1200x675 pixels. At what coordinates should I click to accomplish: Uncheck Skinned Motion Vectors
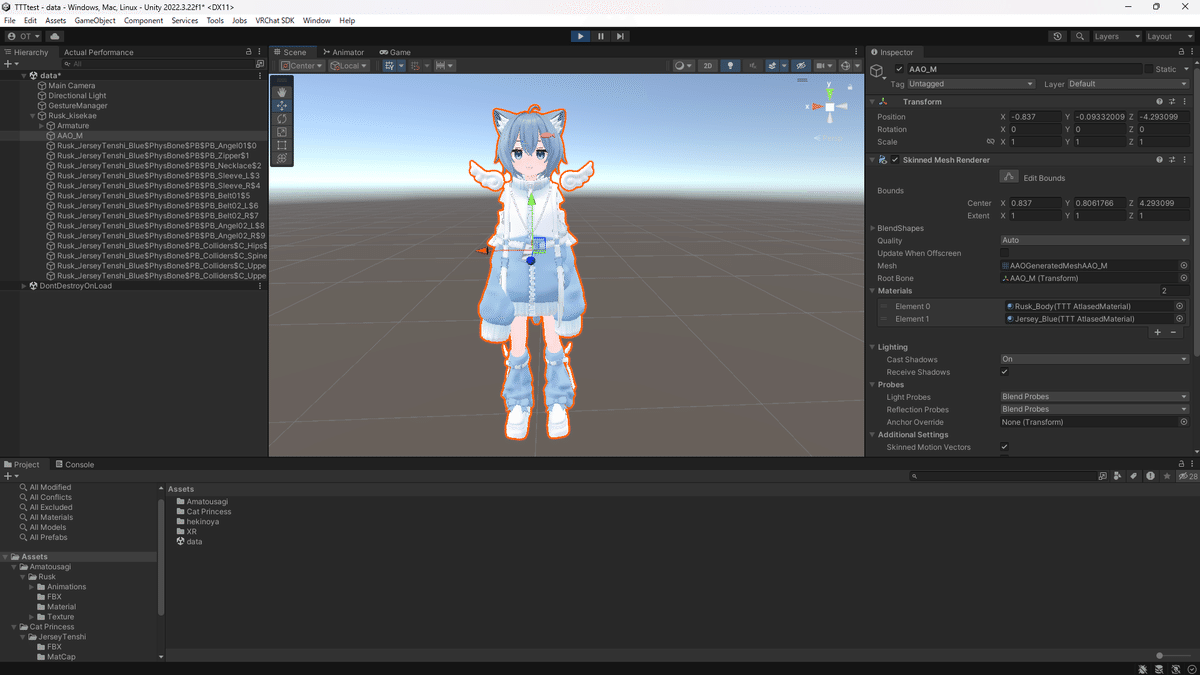pyautogui.click(x=1003, y=447)
